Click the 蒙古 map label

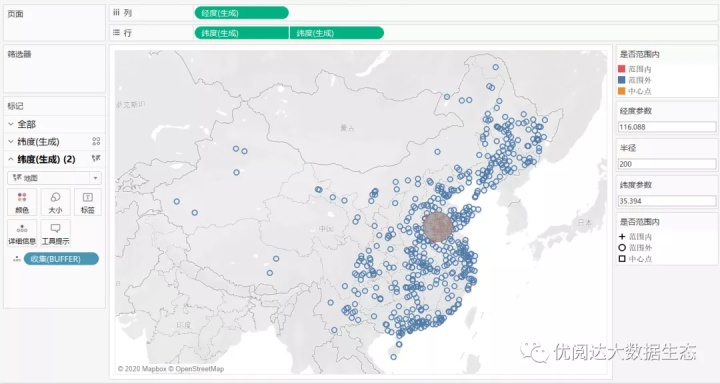[x=348, y=128]
